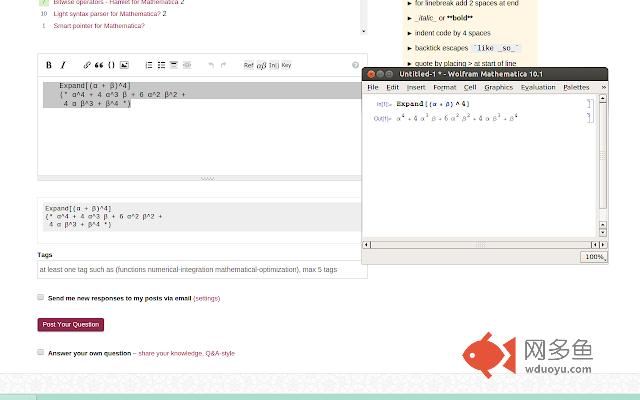Viewport: 640px width, 400px height.
Task: Open the File menu in Mathematica
Action: pos(373,87)
